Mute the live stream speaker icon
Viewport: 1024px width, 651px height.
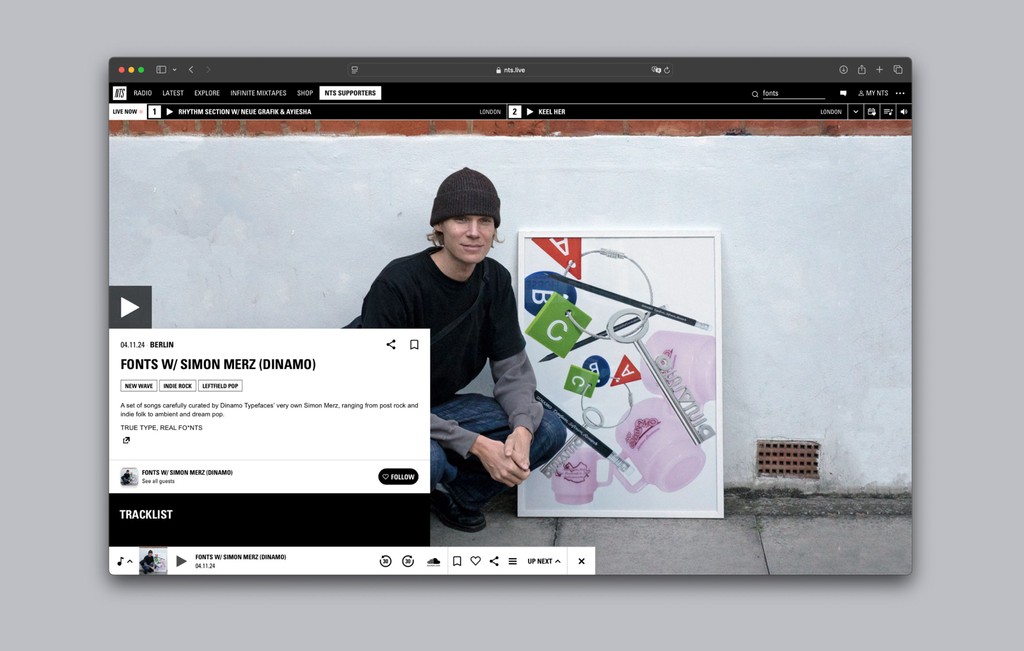(904, 111)
